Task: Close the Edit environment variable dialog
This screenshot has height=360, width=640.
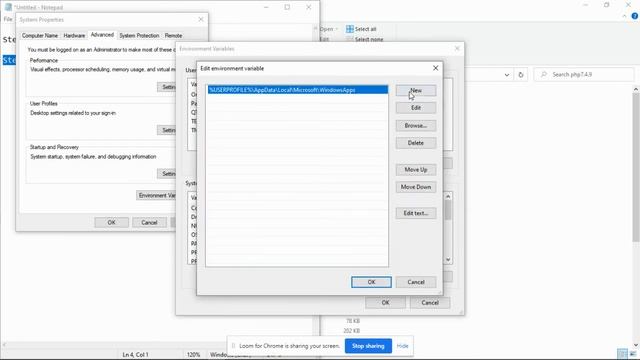Action: [x=436, y=68]
